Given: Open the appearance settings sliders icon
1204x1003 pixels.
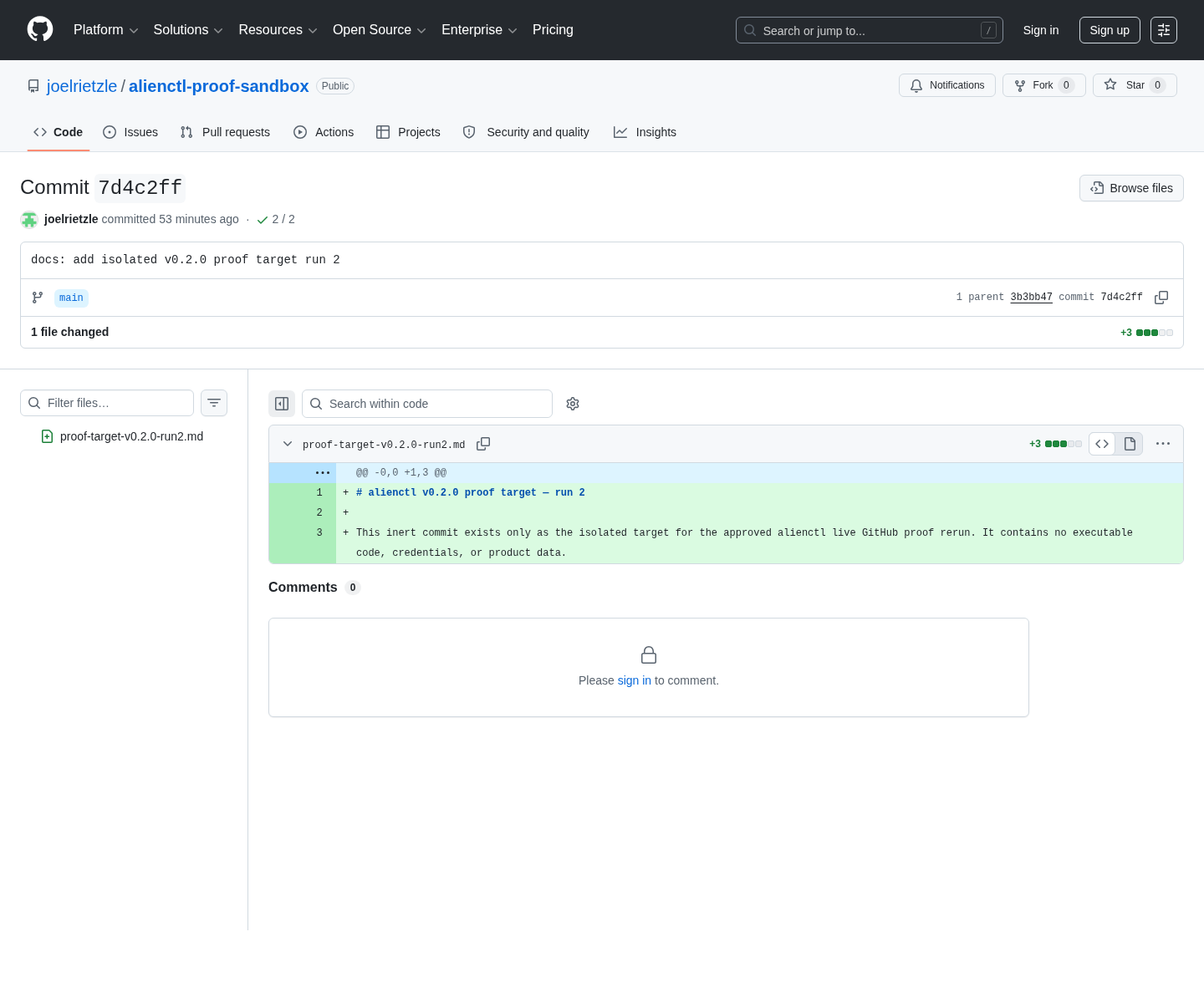Looking at the screenshot, I should point(1164,30).
